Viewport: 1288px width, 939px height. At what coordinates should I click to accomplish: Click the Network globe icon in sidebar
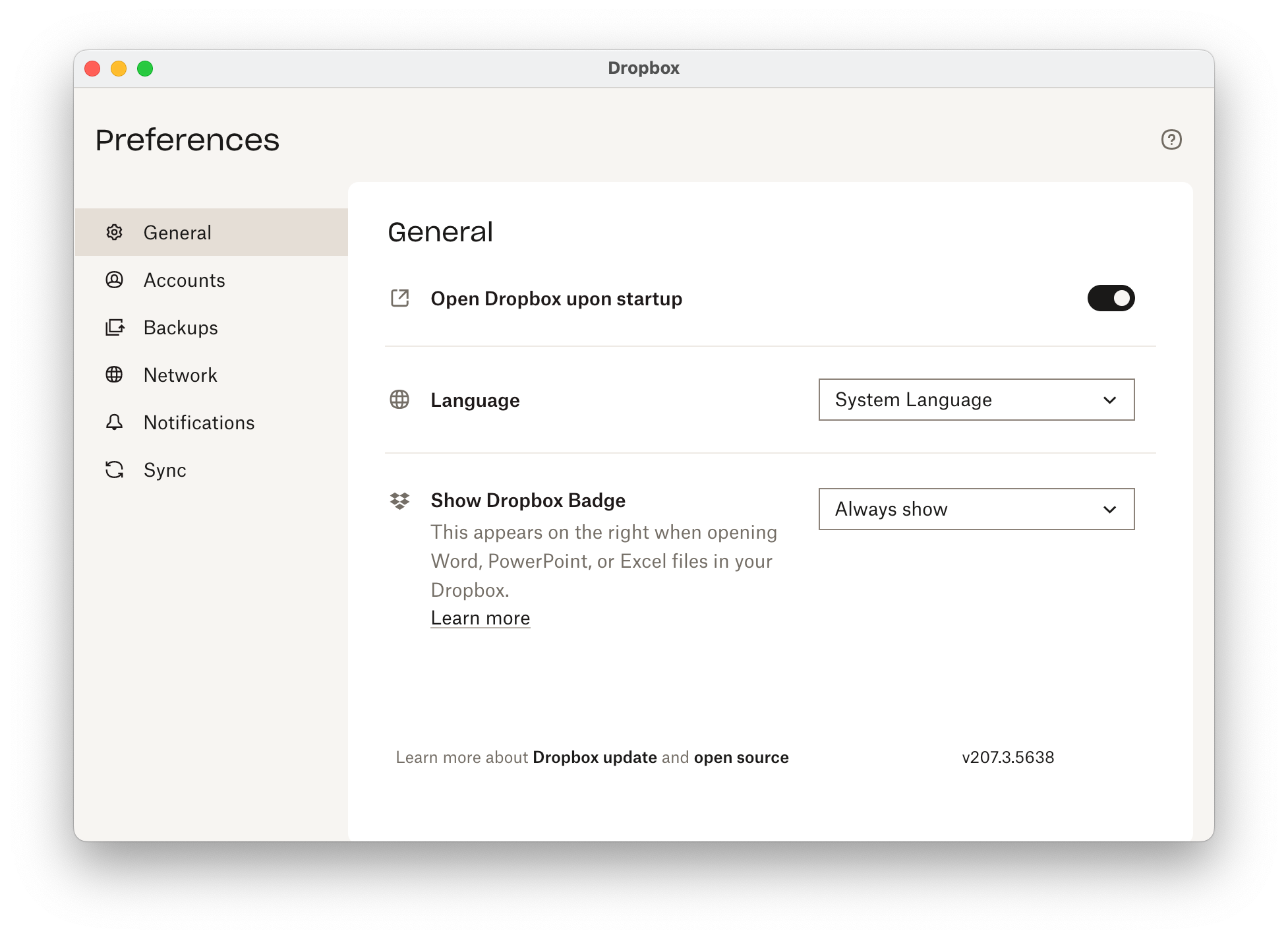tap(115, 375)
